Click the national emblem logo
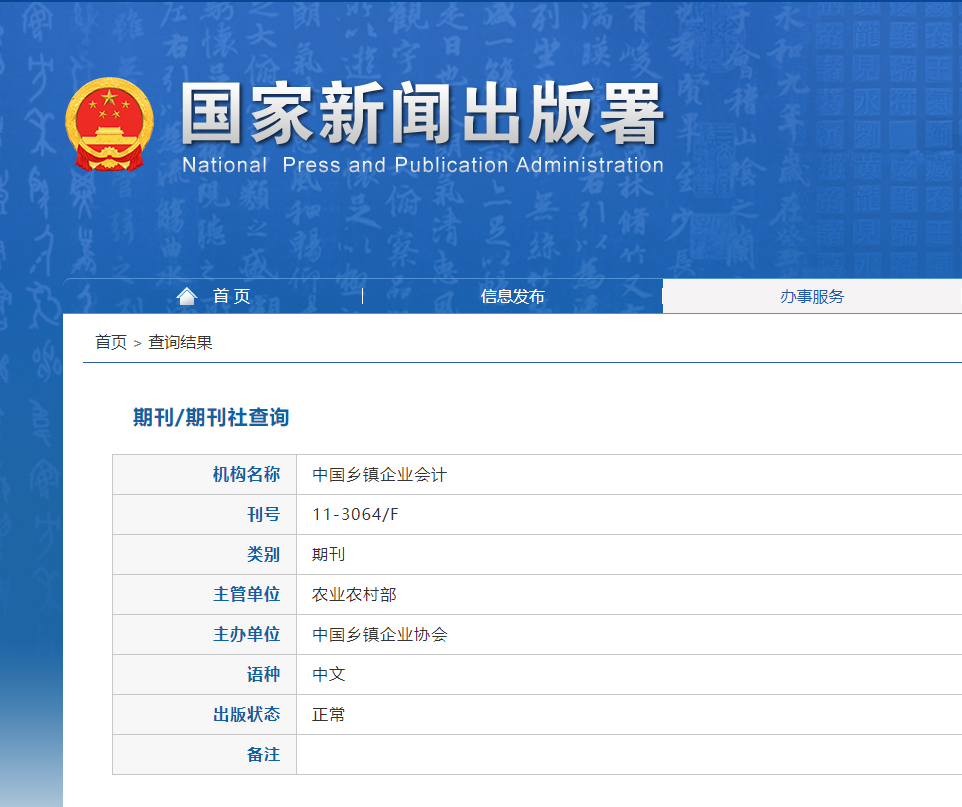The height and width of the screenshot is (807, 962). tap(110, 125)
